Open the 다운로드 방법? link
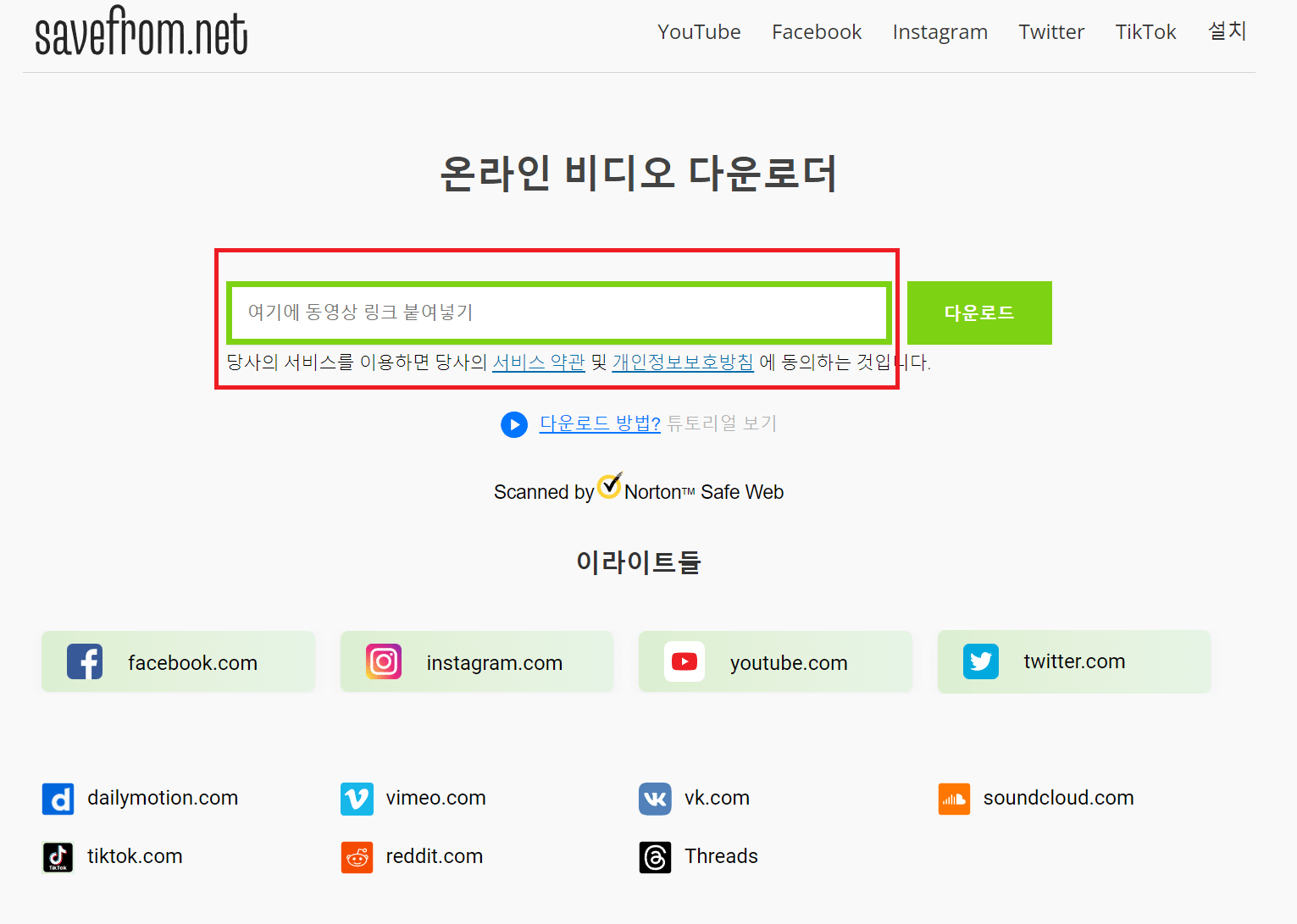The width and height of the screenshot is (1297, 924). 600,423
